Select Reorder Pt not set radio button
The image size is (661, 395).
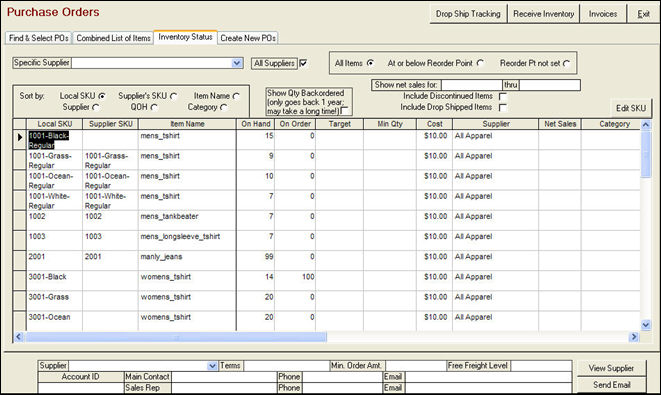566,64
